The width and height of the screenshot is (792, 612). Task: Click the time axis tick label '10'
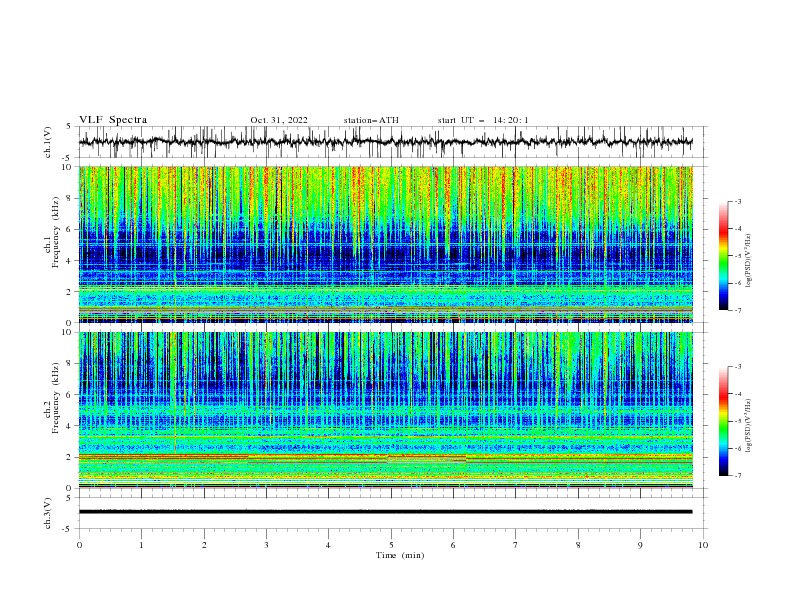coord(703,545)
